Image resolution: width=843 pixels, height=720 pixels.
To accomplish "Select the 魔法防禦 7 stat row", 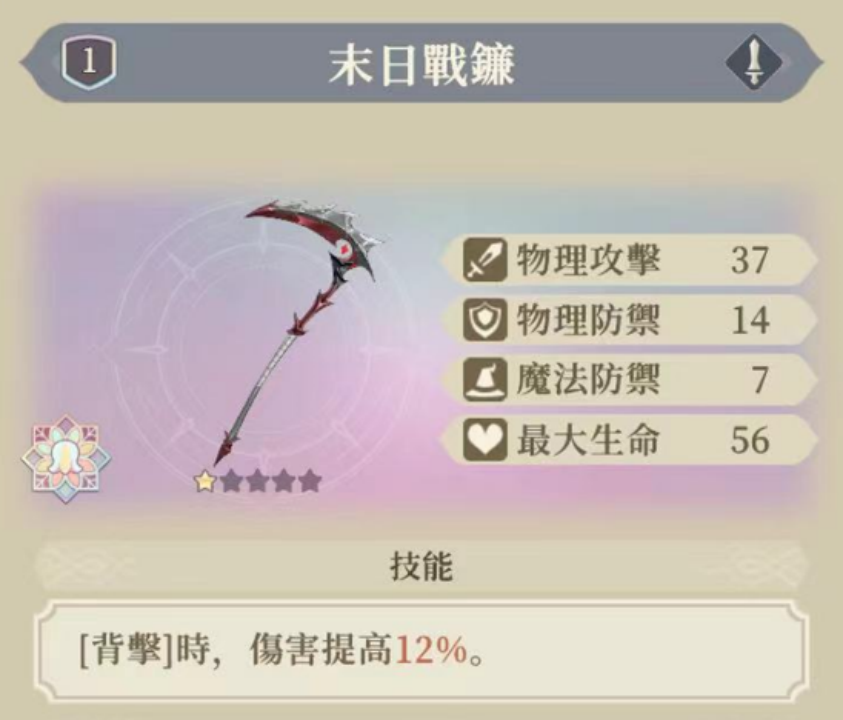I will [629, 380].
